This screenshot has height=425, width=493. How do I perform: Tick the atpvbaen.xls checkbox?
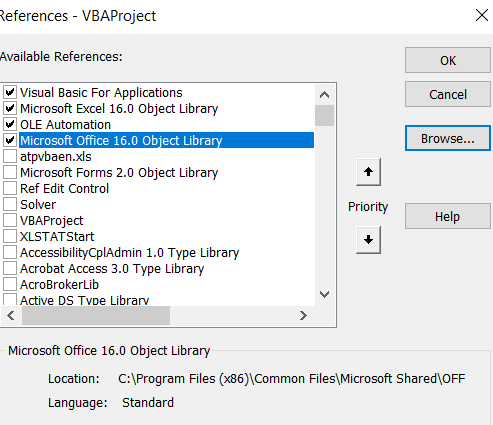(10, 156)
